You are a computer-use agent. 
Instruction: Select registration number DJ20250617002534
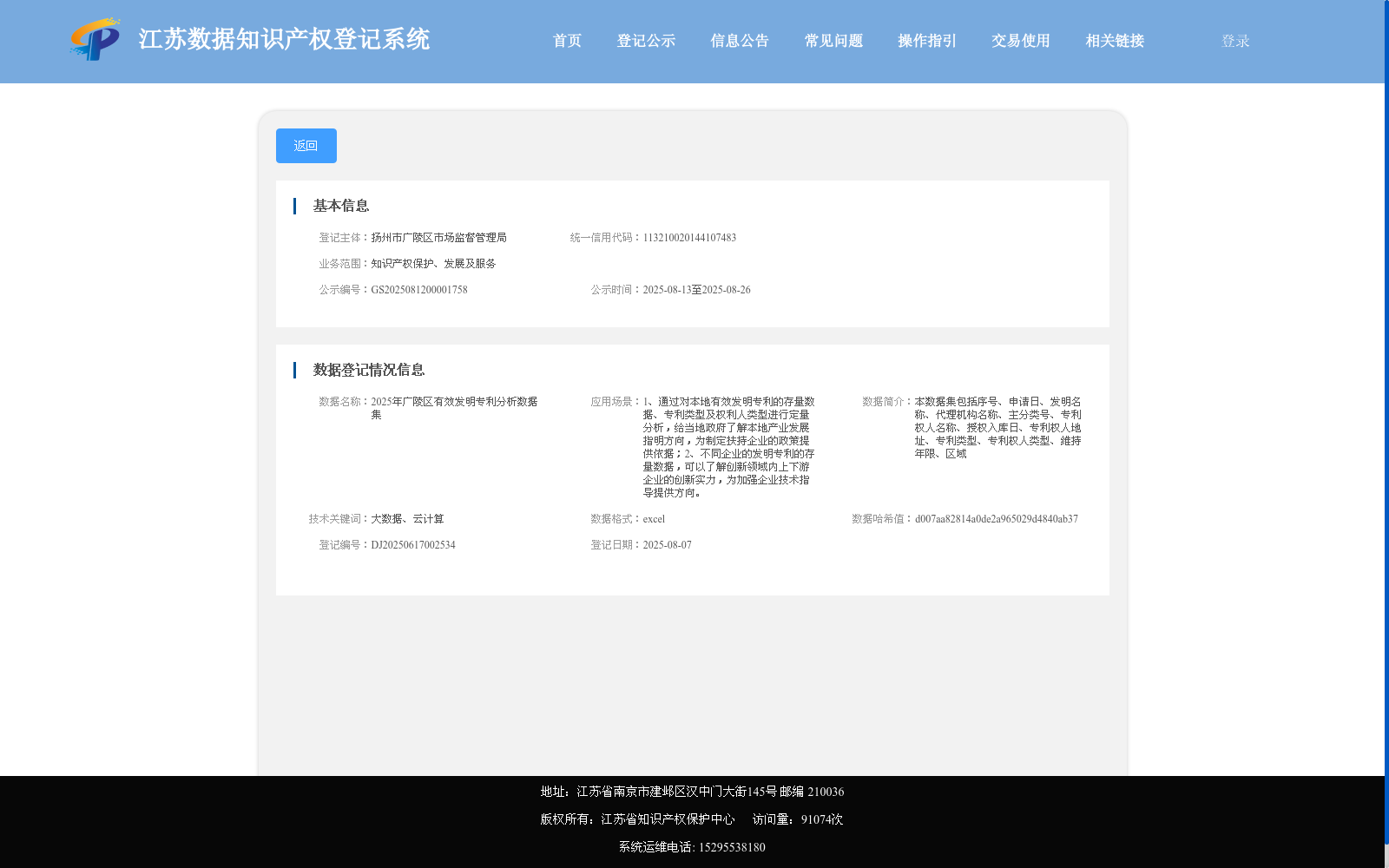point(413,545)
